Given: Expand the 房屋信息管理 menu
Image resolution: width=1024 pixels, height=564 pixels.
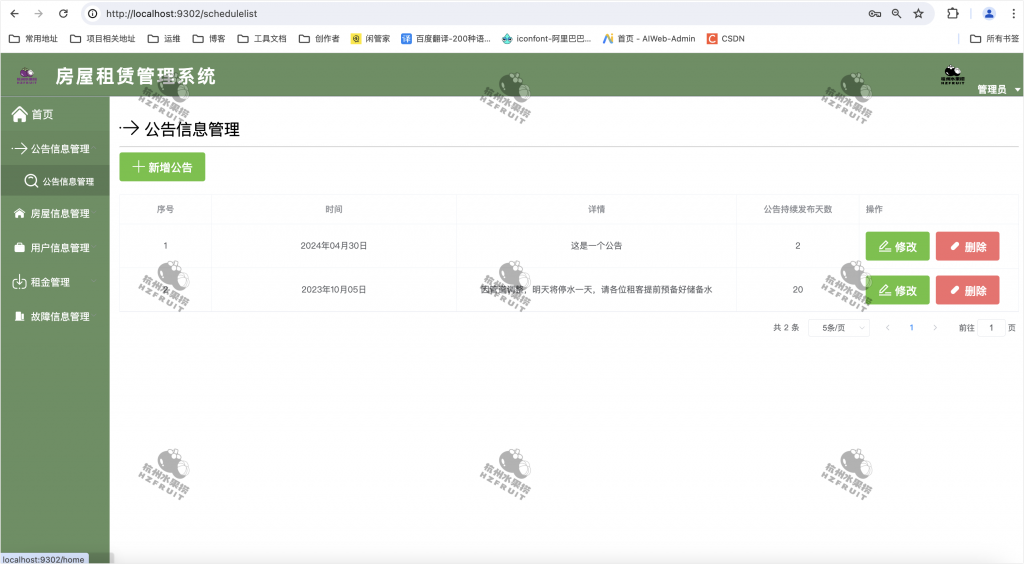Looking at the screenshot, I should (55, 213).
